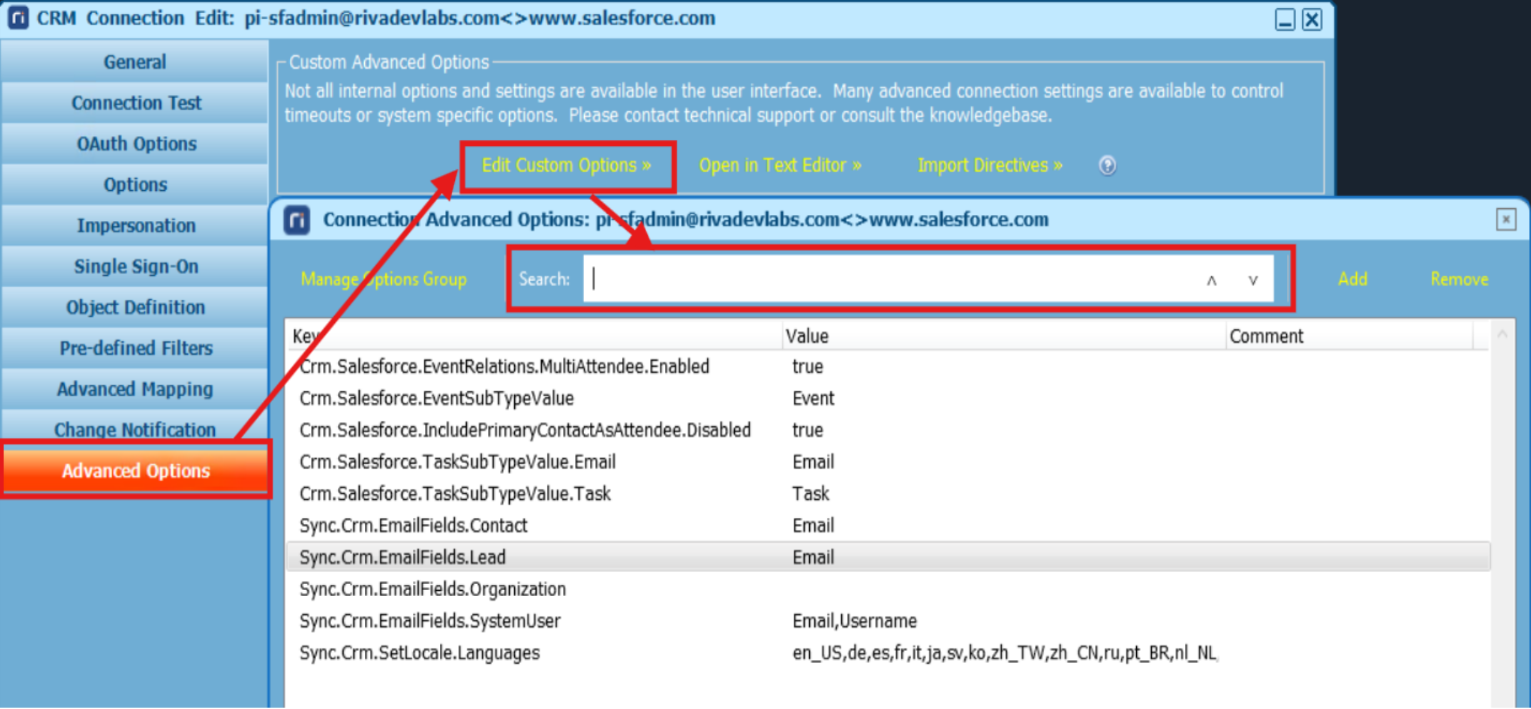Sort by the Comment column header
This screenshot has height=709, width=1531.
point(1349,337)
